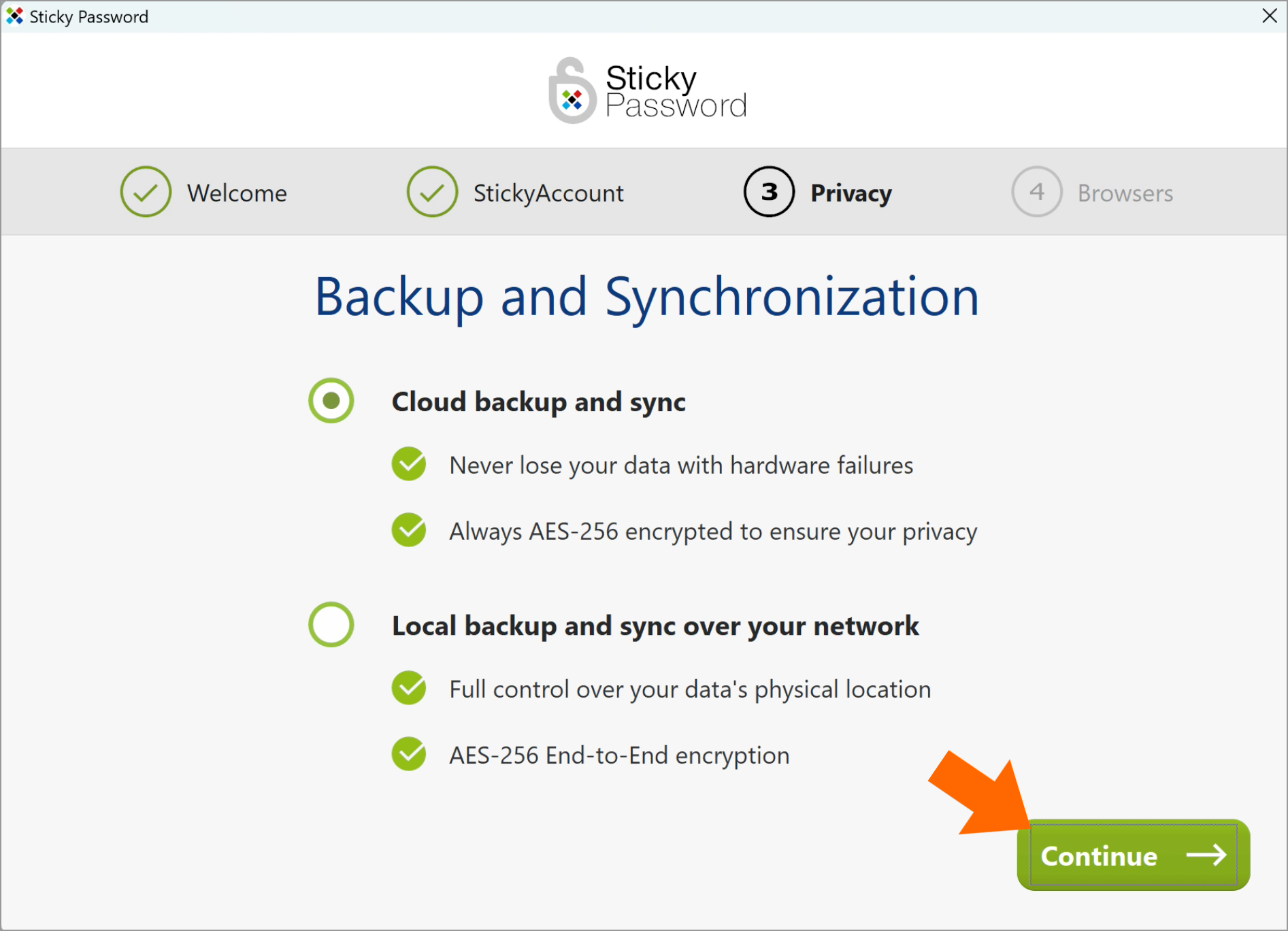Click green check beside End-to-End encryption
Screen dimensions: 1288x931
click(x=409, y=754)
